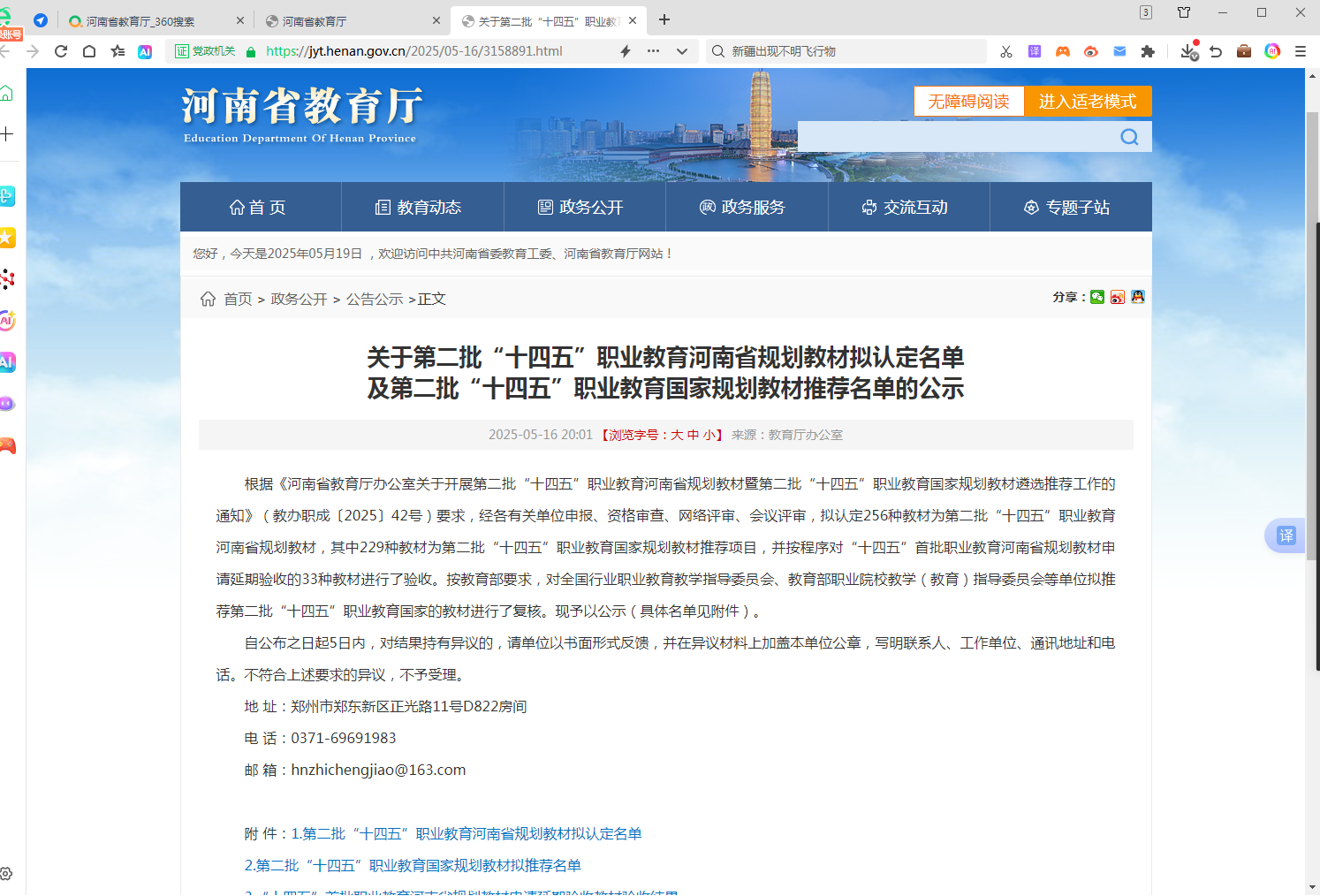
Task: Share the article via WeChat icon
Action: click(1097, 297)
